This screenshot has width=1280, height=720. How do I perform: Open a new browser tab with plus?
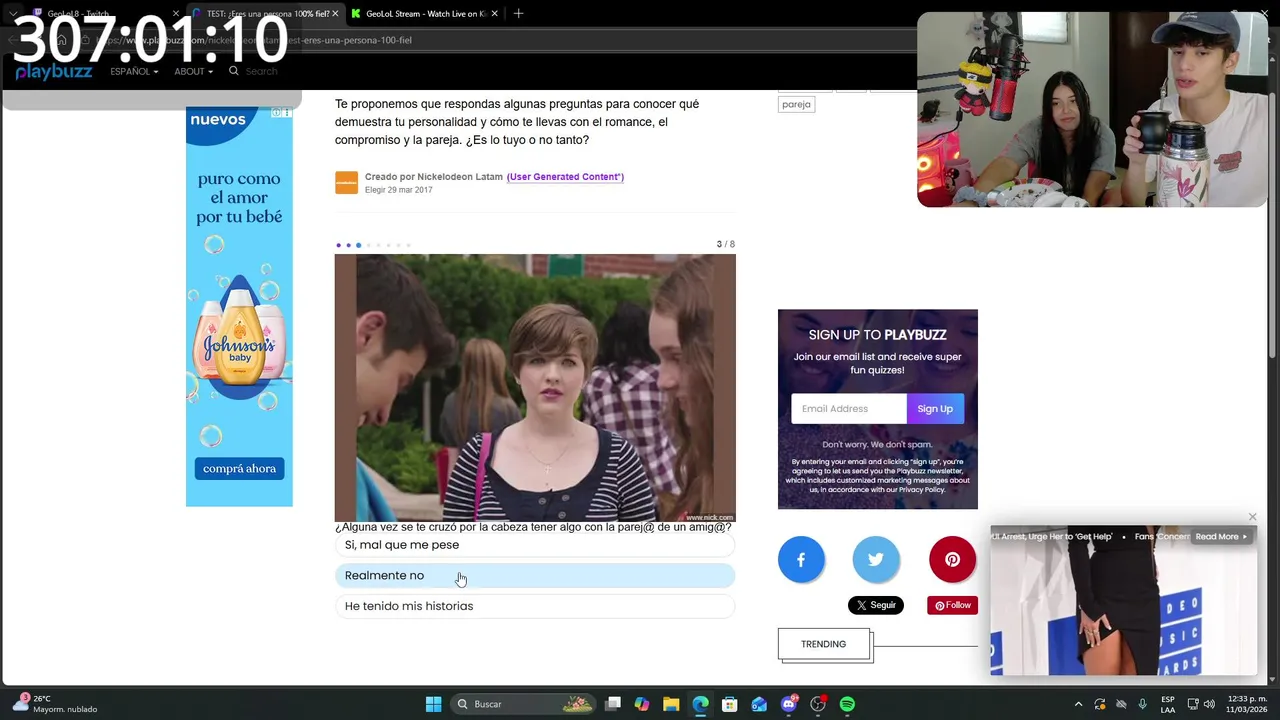coord(518,14)
